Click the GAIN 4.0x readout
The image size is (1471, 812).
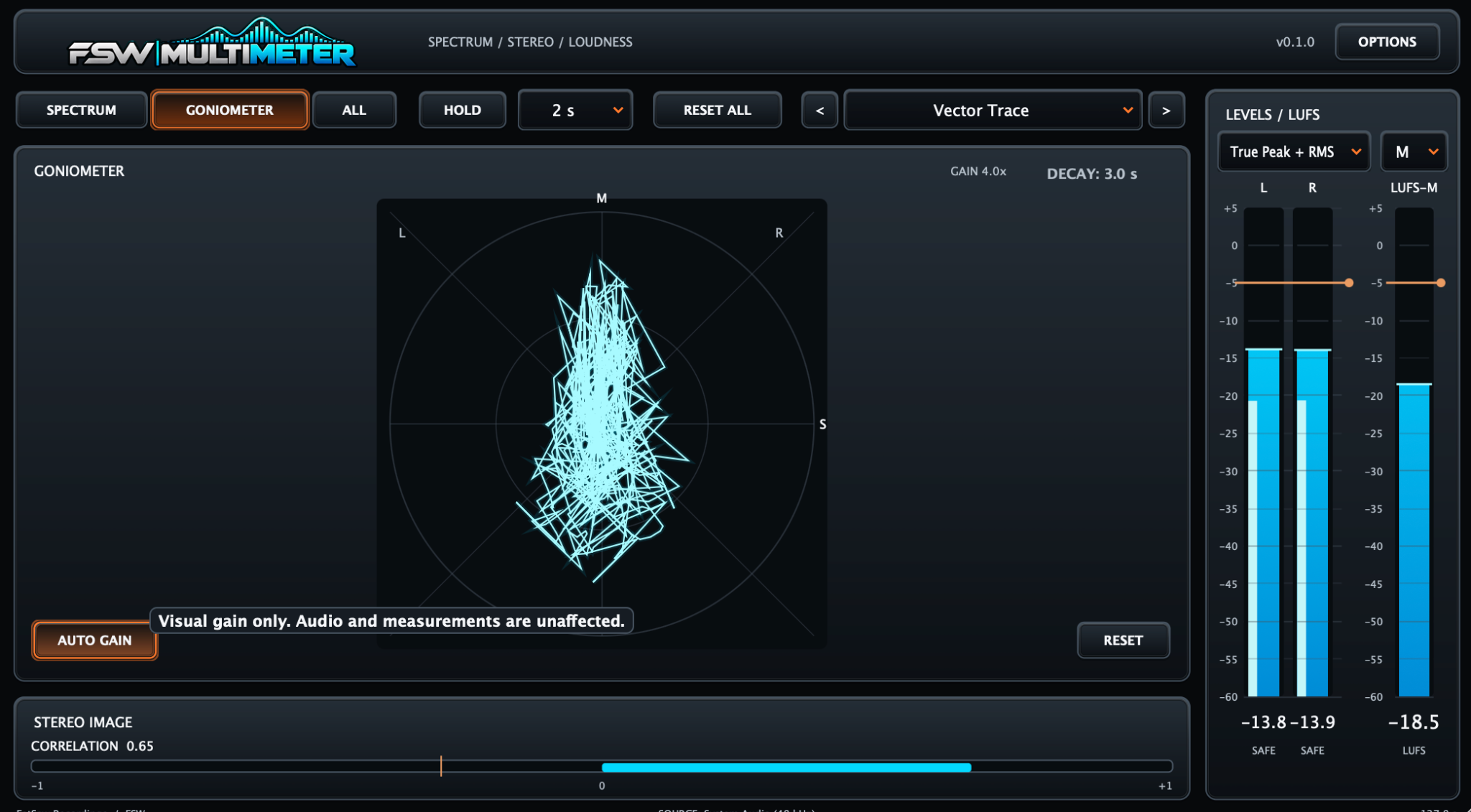pyautogui.click(x=978, y=172)
